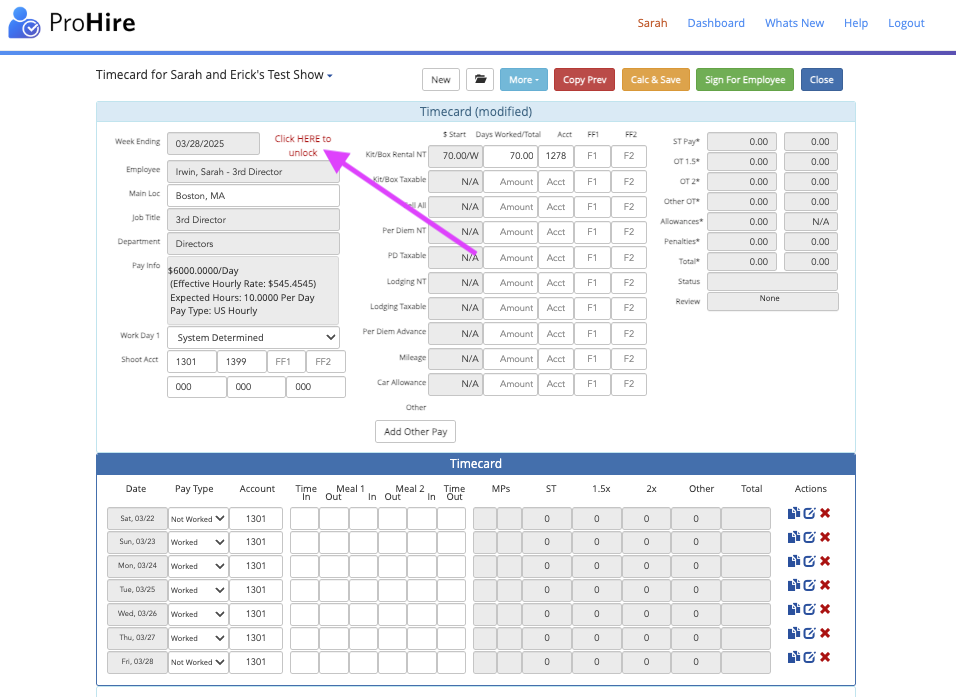Click the Review field showing None

click(x=772, y=301)
